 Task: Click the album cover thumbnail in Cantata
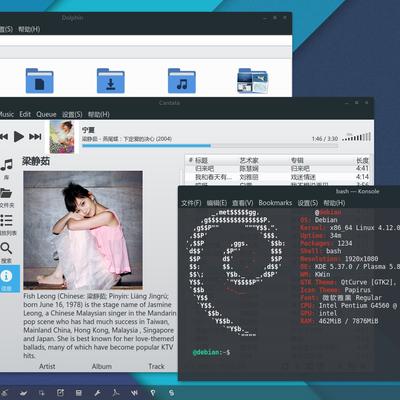tap(62, 137)
